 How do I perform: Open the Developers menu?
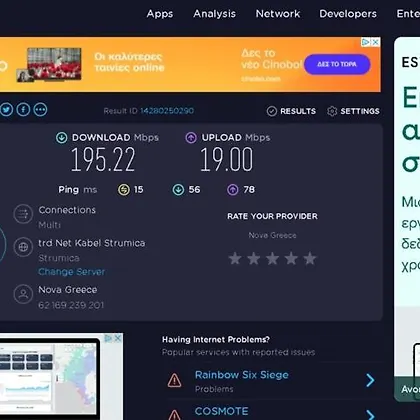(x=348, y=14)
